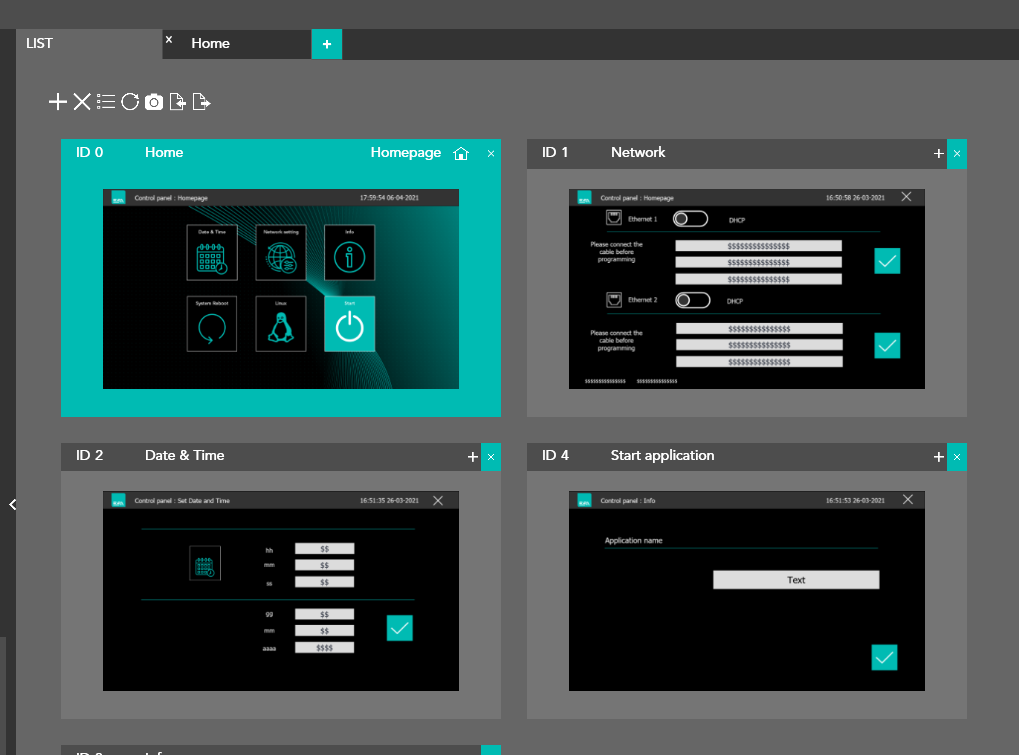Switch to list view via toolbar icon
Screen dimensions: 1019x755
pyautogui.click(x=106, y=101)
